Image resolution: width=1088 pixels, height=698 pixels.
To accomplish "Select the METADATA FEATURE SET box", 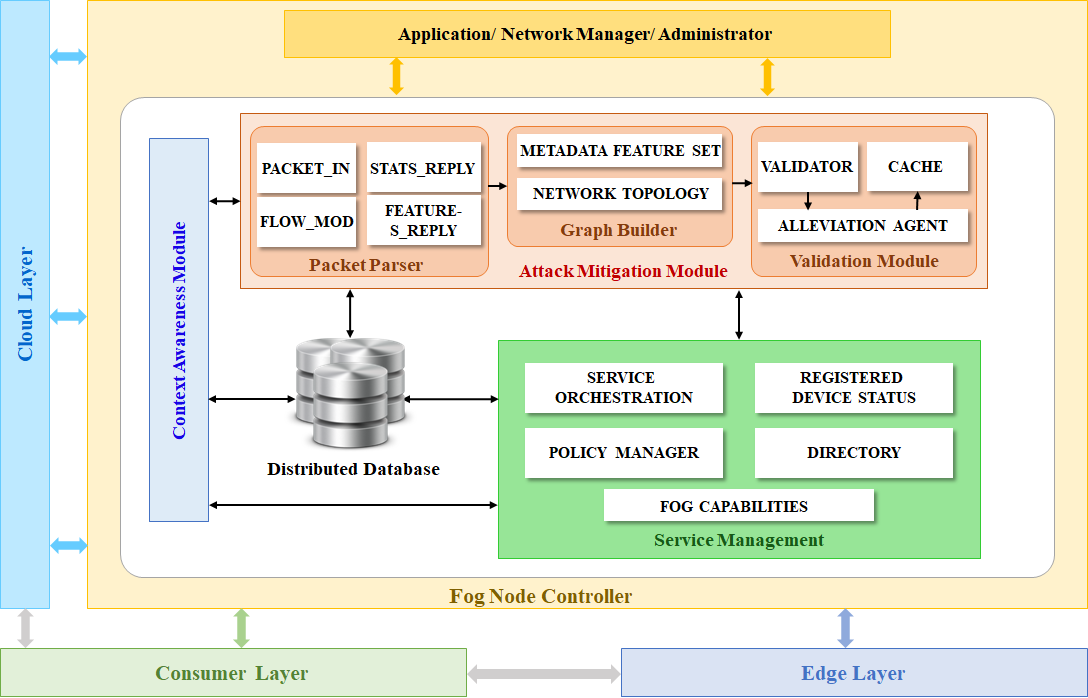I will [x=620, y=151].
